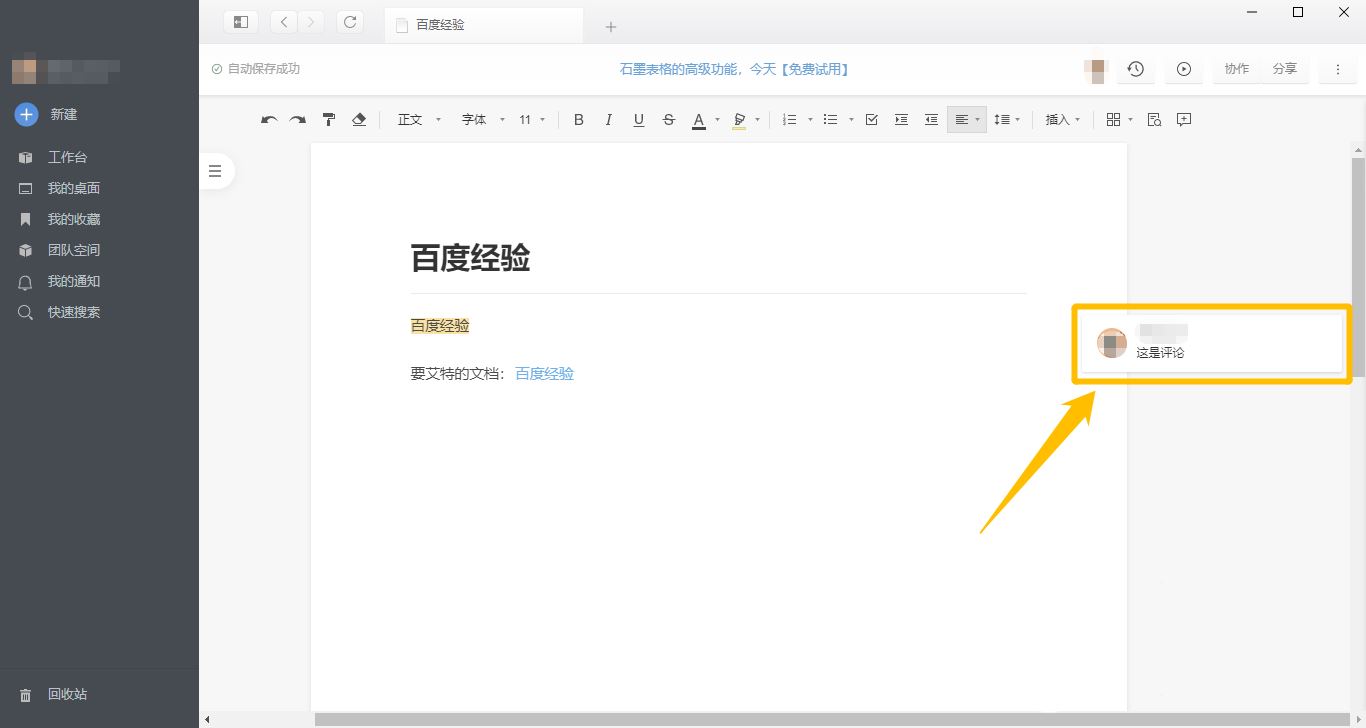Click the vertical scrollbar thumb

(x=1358, y=267)
